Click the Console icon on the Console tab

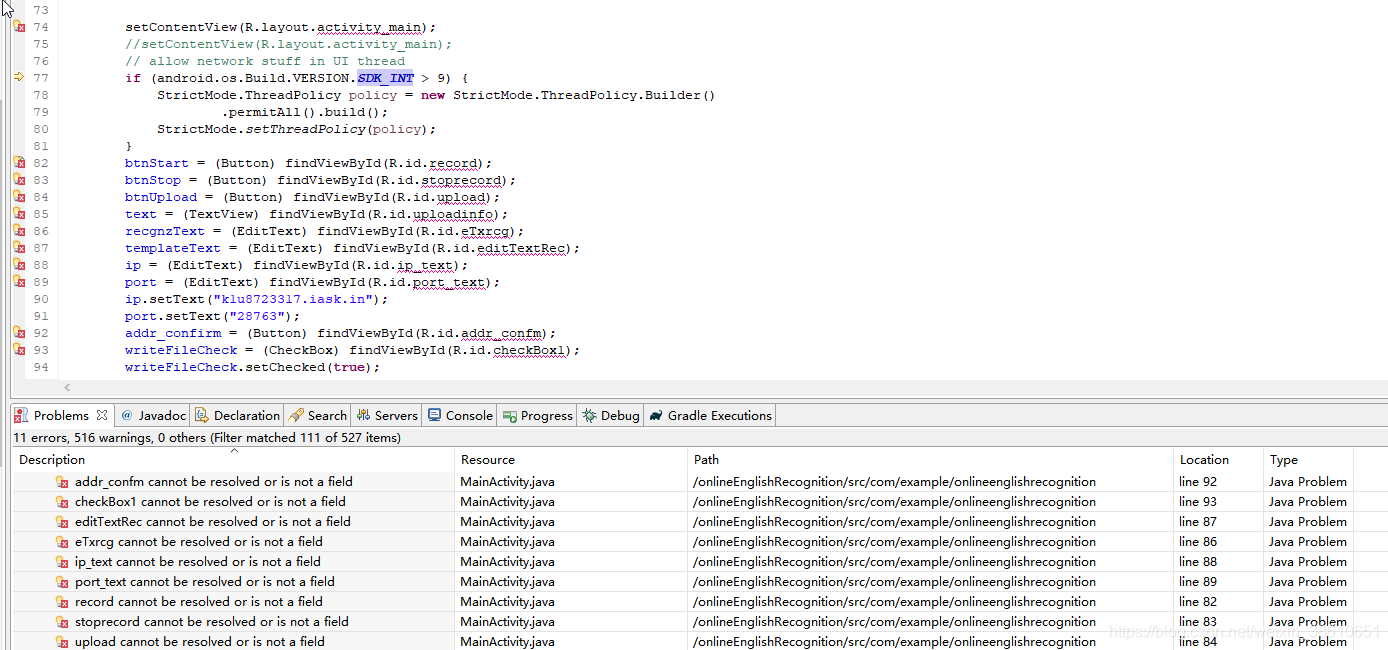[434, 415]
